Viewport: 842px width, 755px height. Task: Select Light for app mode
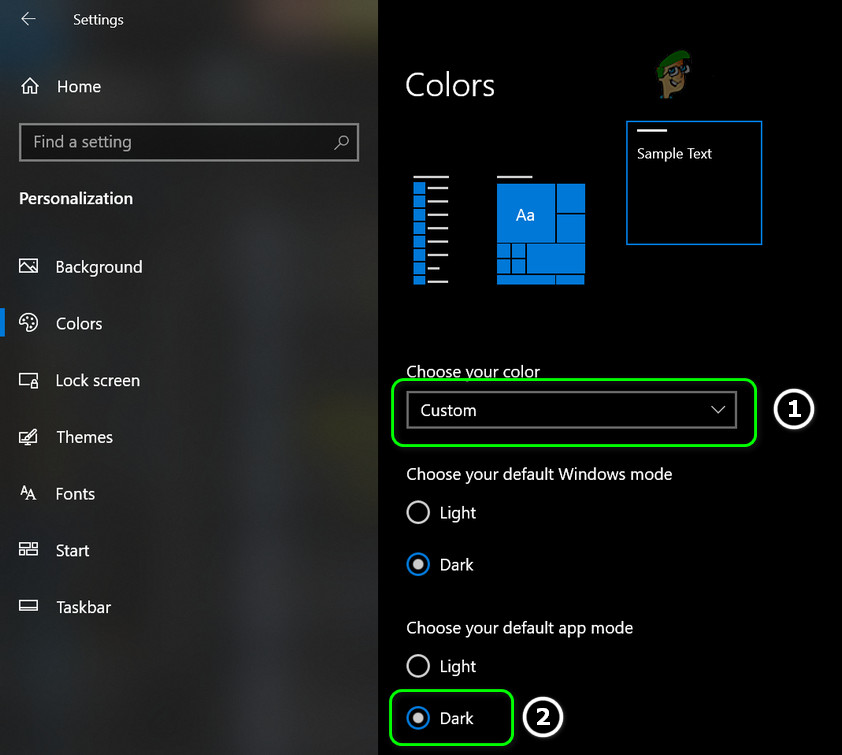(441, 666)
